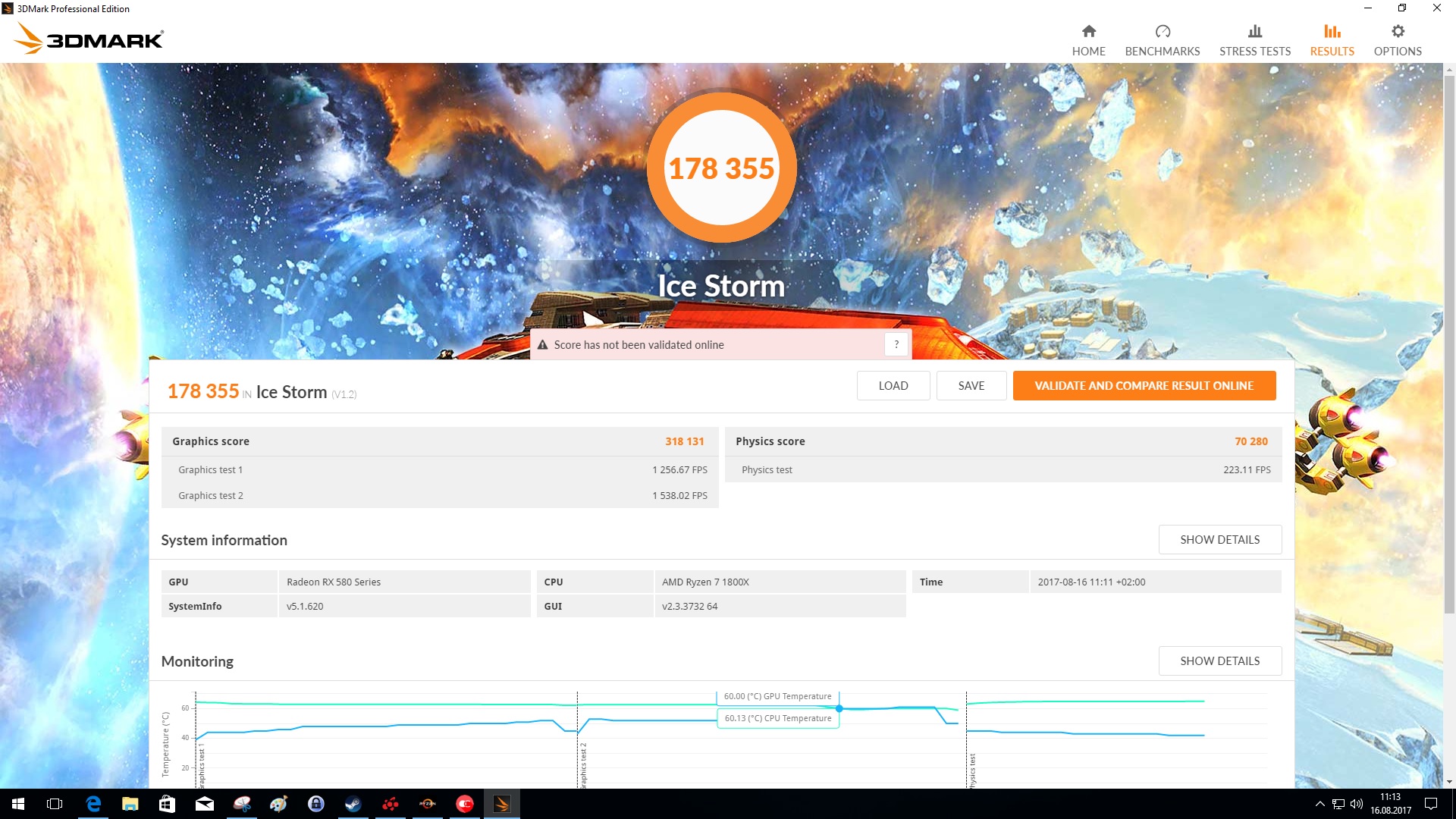This screenshot has height=819, width=1456.
Task: Click the 3DMark logo
Action: click(x=89, y=38)
